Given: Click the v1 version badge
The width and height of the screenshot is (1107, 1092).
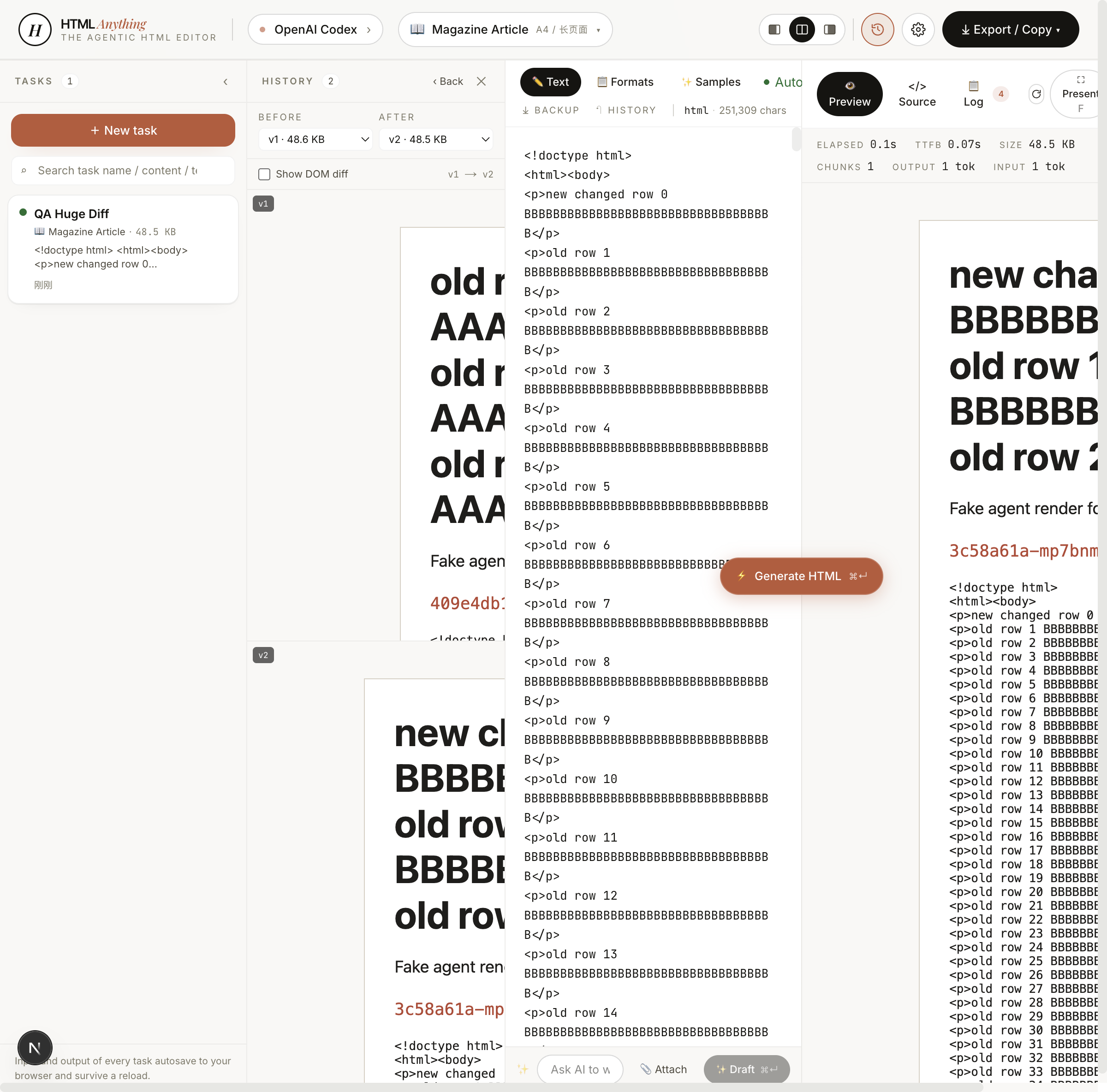Looking at the screenshot, I should [x=263, y=204].
